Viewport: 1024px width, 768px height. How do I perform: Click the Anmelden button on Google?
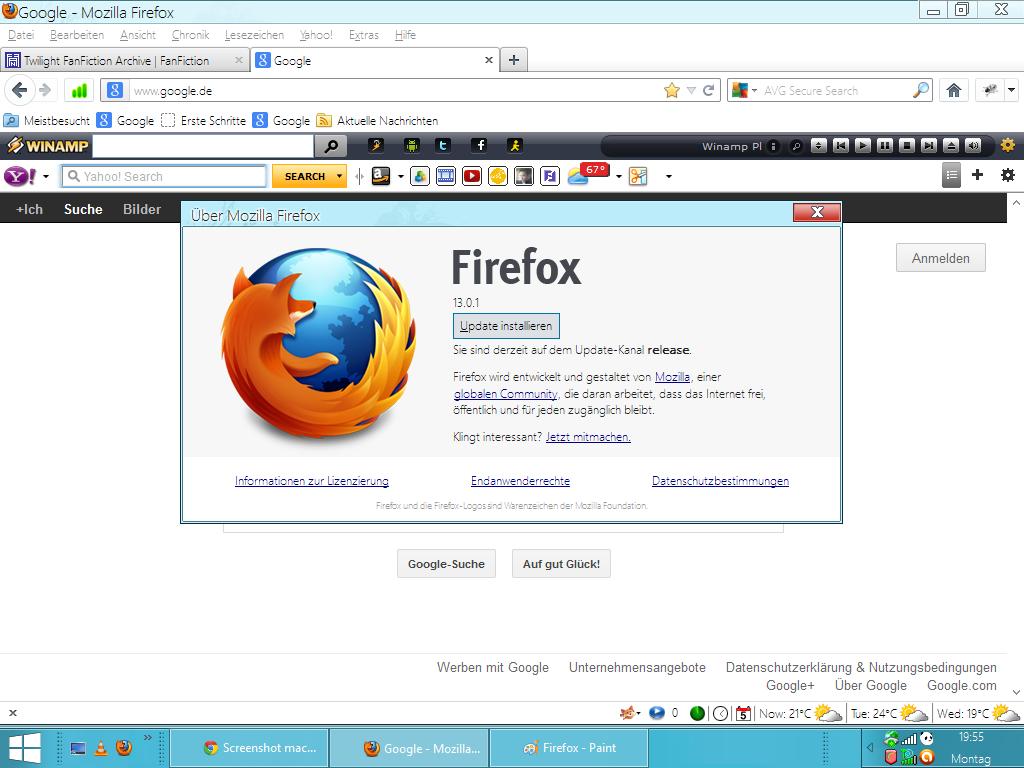pyautogui.click(x=940, y=258)
